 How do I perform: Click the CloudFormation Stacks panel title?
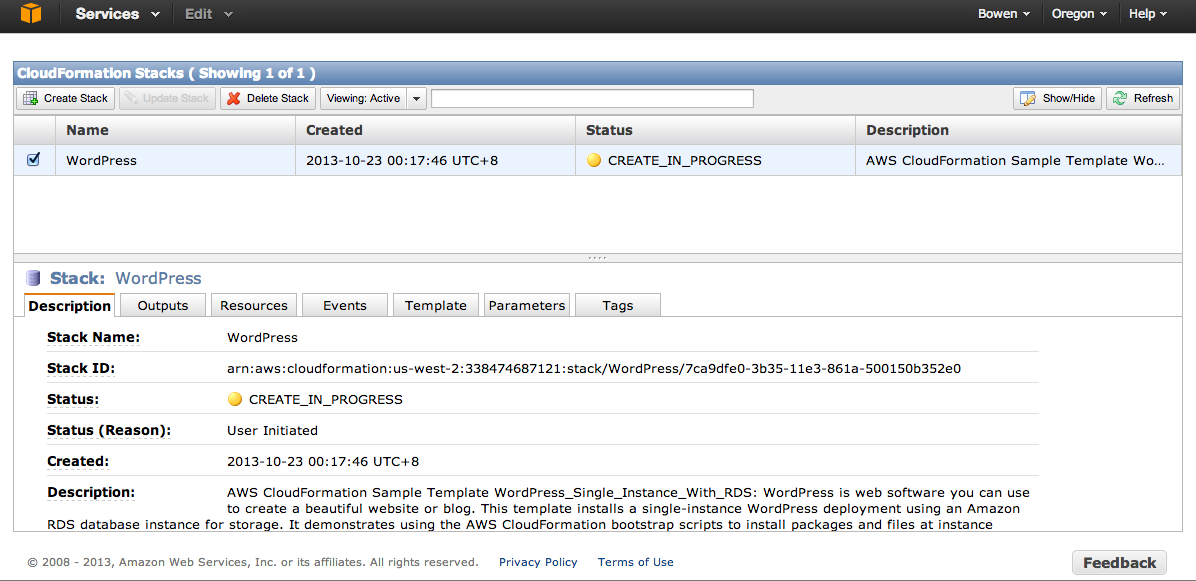click(166, 73)
